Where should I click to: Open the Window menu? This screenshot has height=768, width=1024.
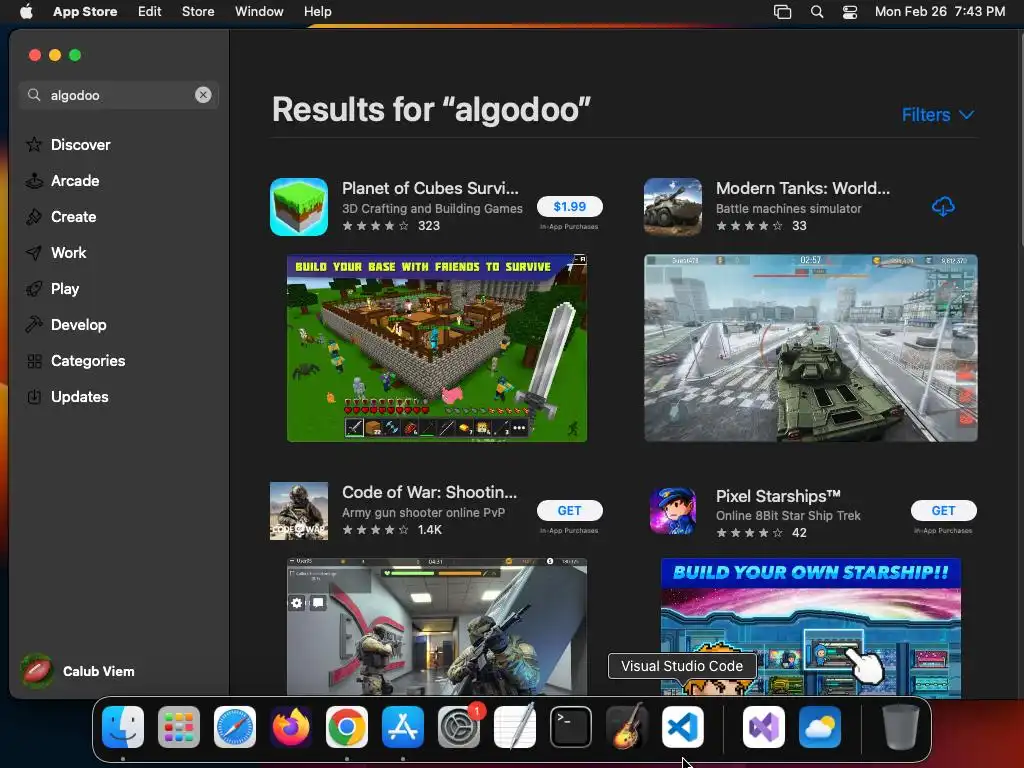259,12
